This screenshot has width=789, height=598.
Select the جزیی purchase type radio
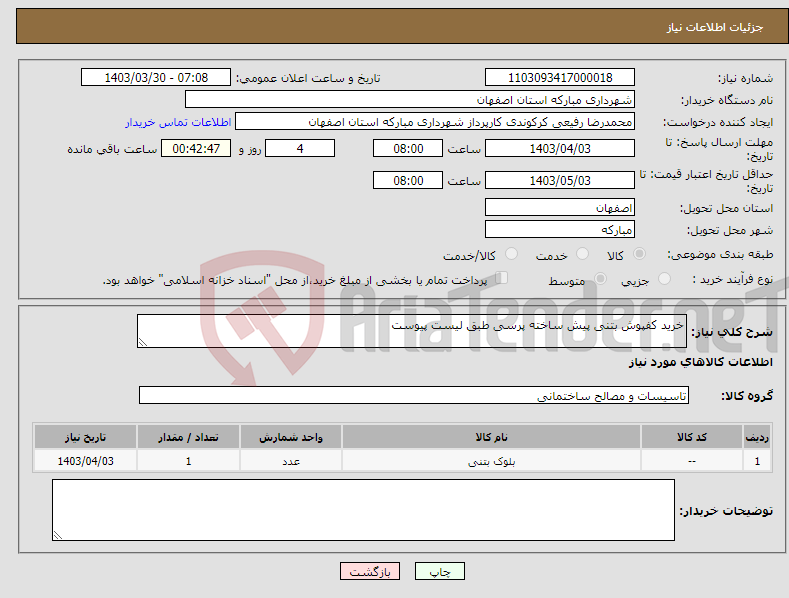click(x=664, y=278)
